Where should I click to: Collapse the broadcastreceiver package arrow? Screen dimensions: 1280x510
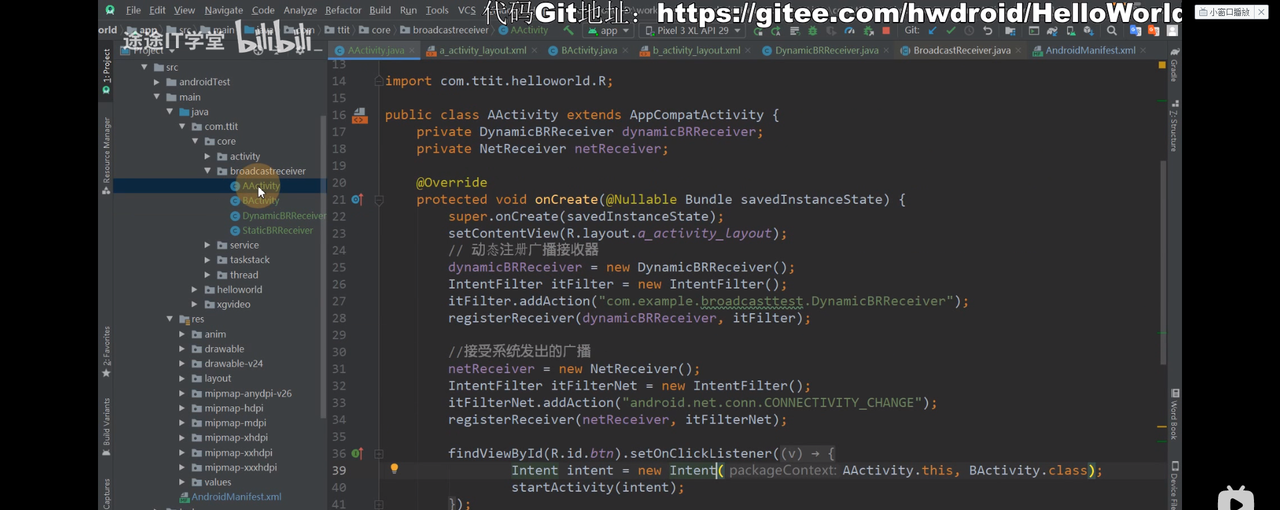[x=208, y=171]
